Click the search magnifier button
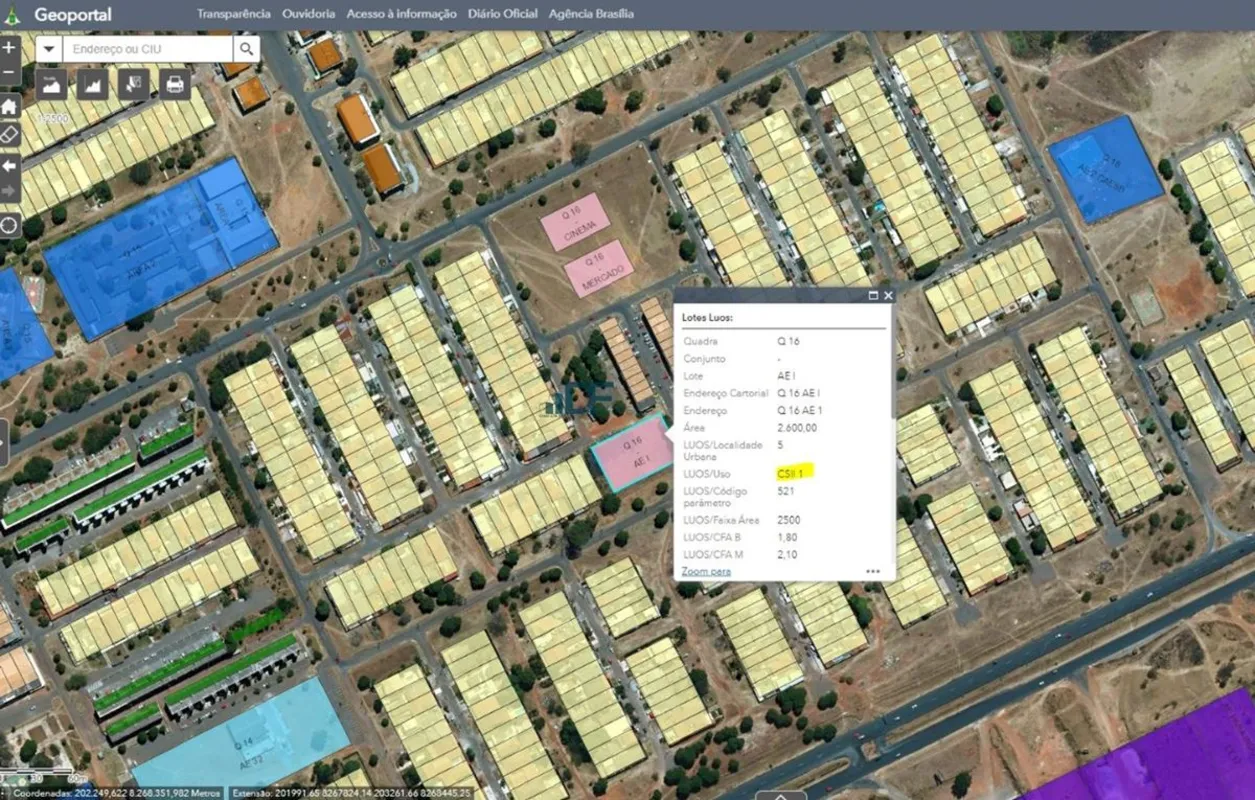This screenshot has height=800, width=1255. click(246, 49)
